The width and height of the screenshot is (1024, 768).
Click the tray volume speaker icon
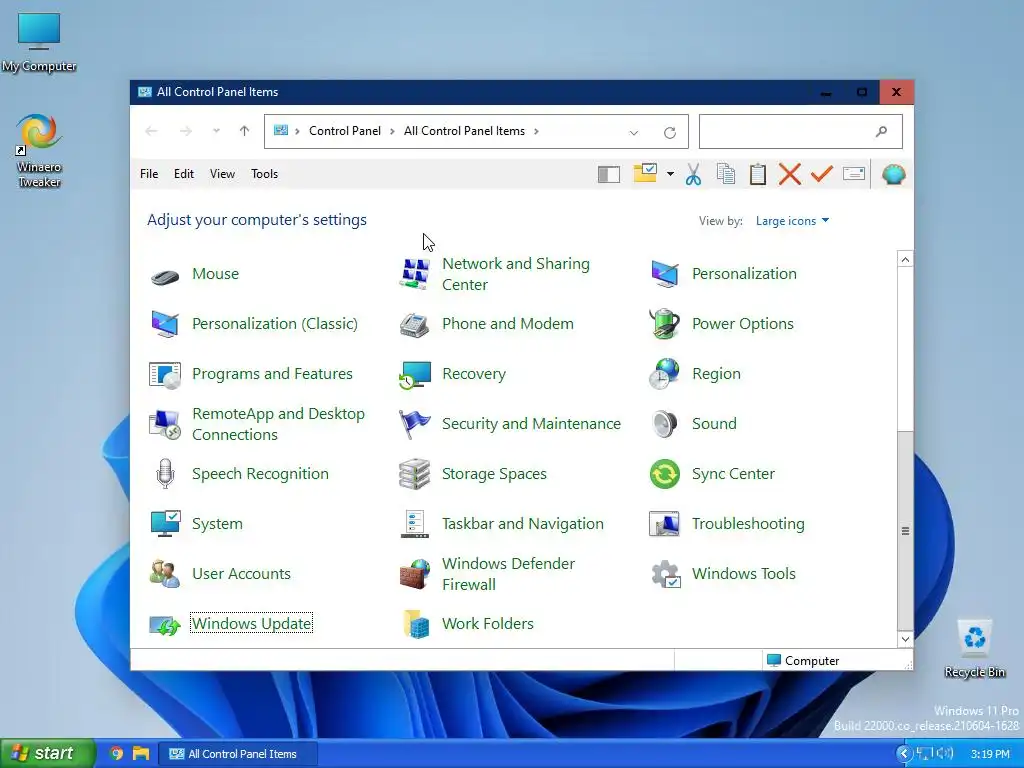(x=945, y=754)
